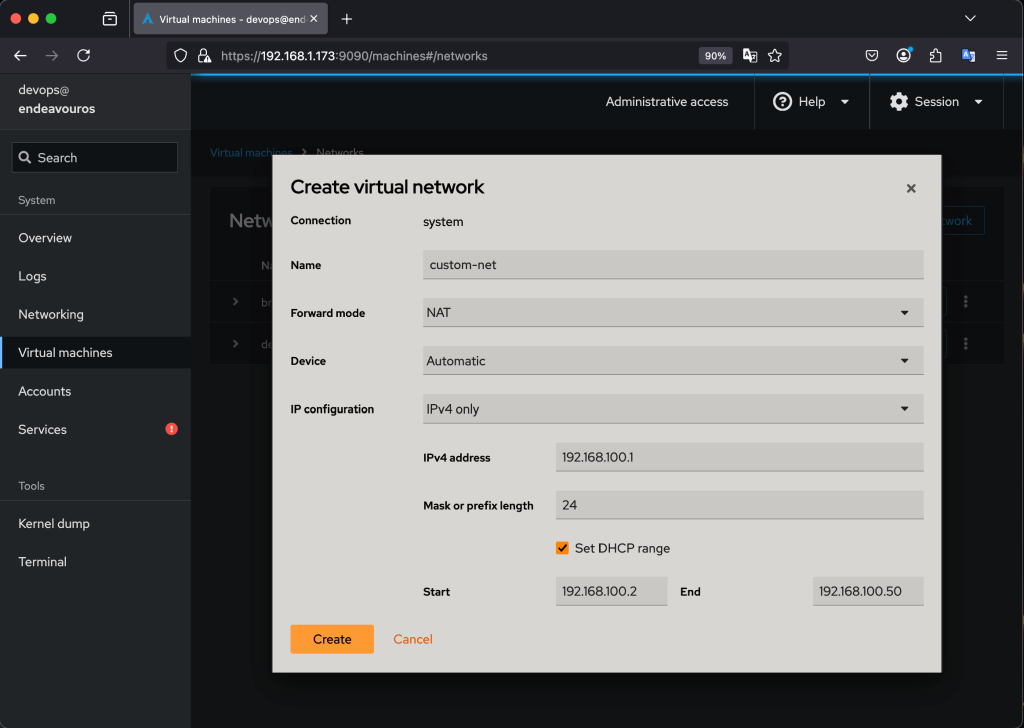1024x728 pixels.
Task: Click the Create button
Action: click(x=332, y=639)
